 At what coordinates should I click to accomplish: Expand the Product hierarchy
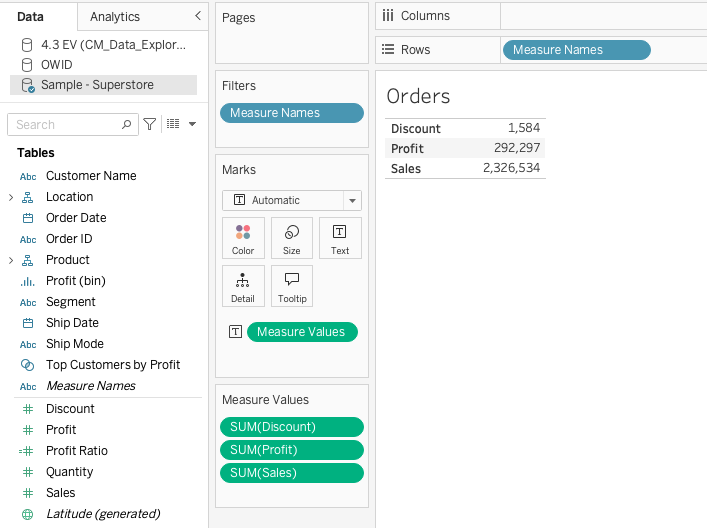(11, 260)
